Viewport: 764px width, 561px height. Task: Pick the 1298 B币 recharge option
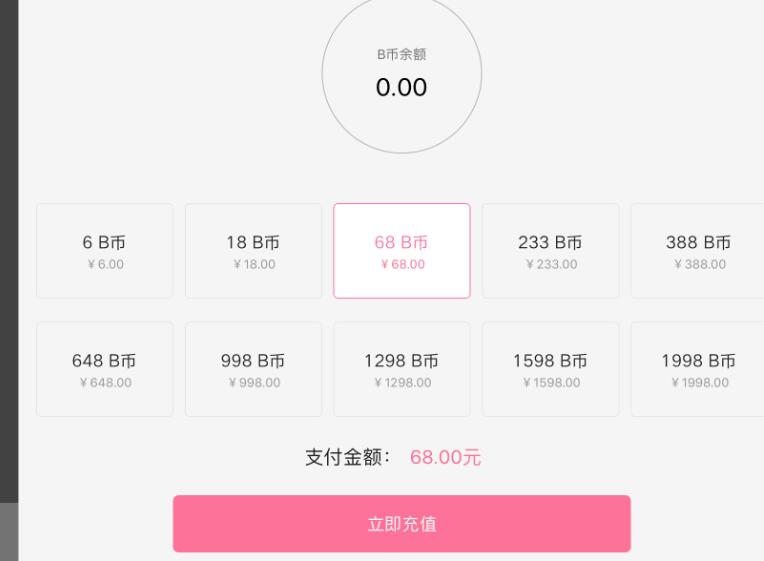401,369
